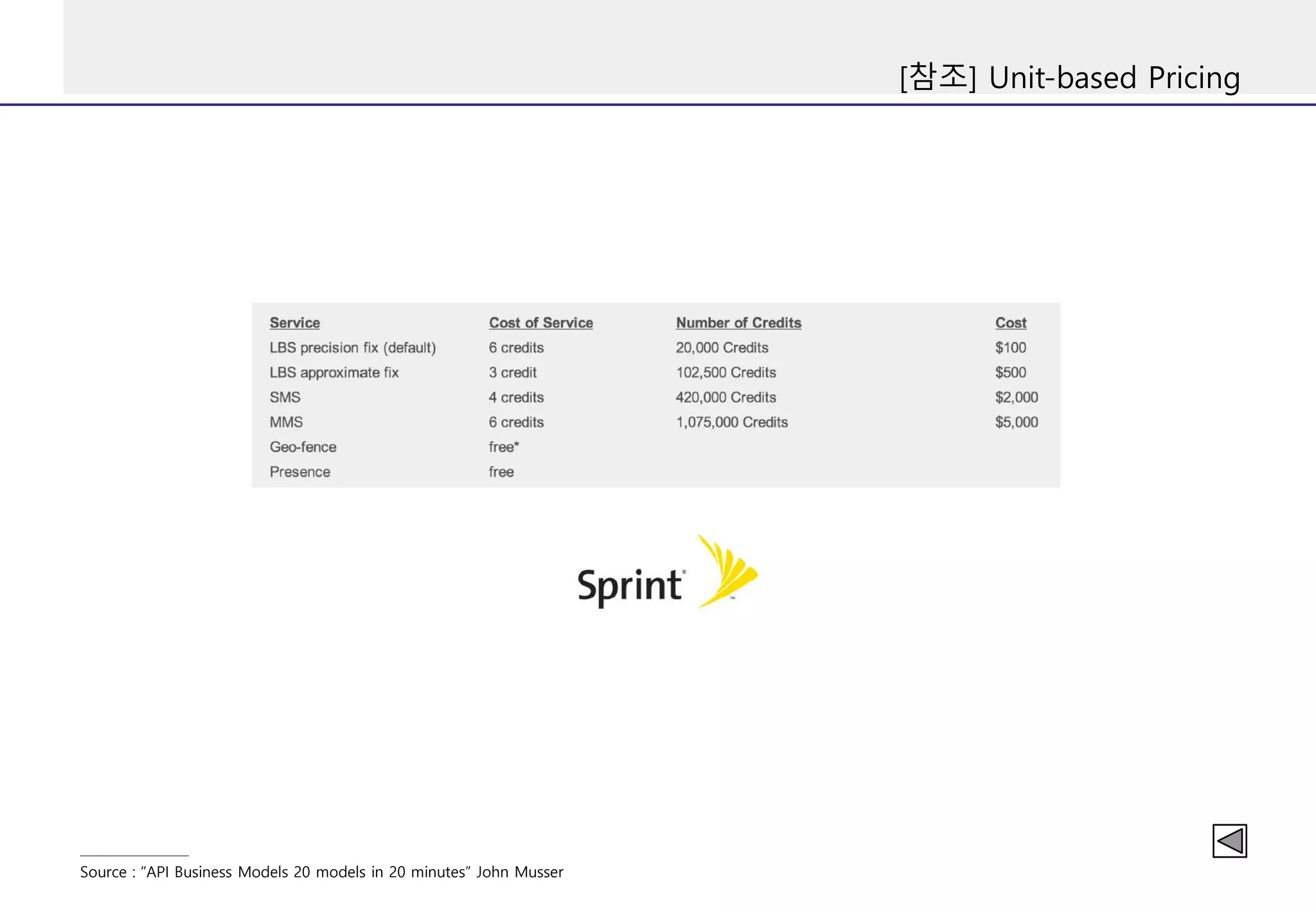1316x911 pixels.
Task: Click the '$2,000' cost value
Action: coord(1017,397)
